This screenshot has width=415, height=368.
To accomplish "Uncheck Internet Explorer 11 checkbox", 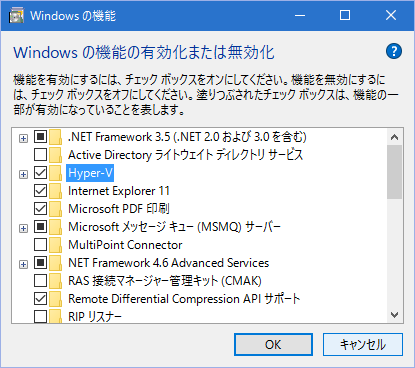I will 40,191.
